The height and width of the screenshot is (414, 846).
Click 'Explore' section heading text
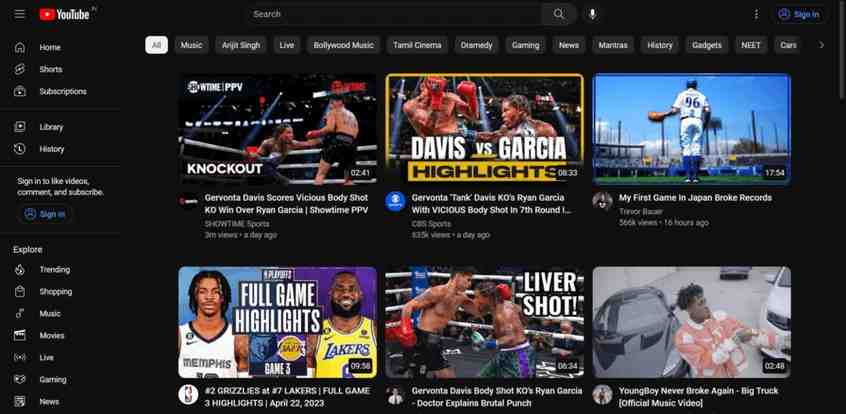point(28,249)
